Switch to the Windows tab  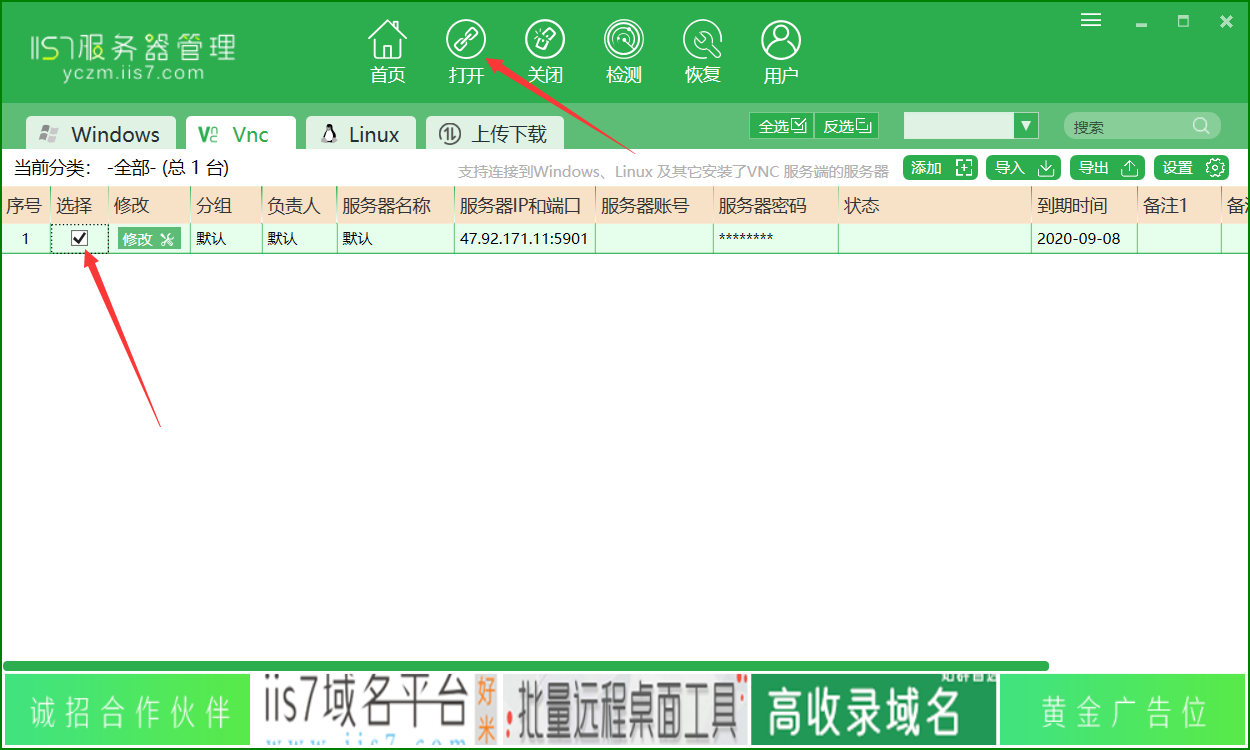[x=100, y=133]
